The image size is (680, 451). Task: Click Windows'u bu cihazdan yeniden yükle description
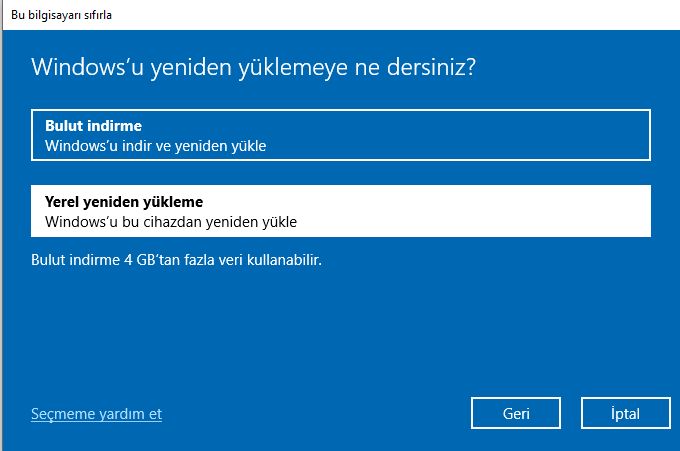coord(171,222)
